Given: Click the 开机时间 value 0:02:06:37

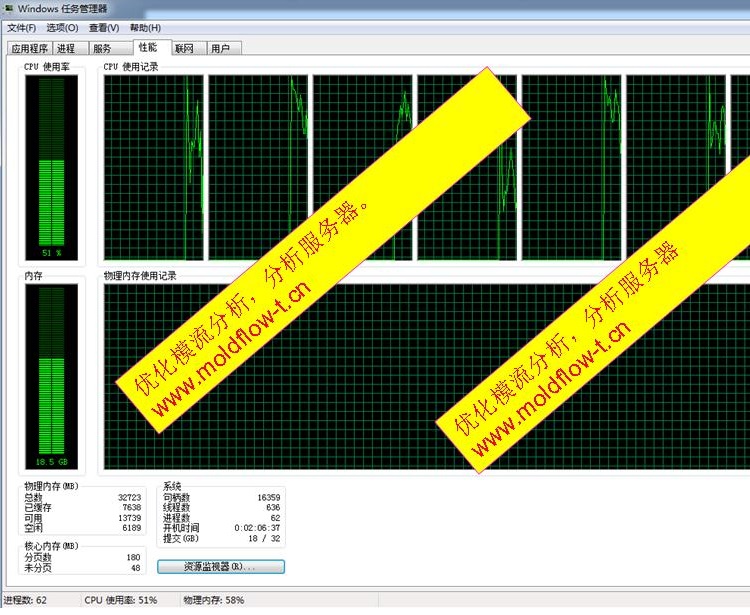Looking at the screenshot, I should [x=257, y=528].
